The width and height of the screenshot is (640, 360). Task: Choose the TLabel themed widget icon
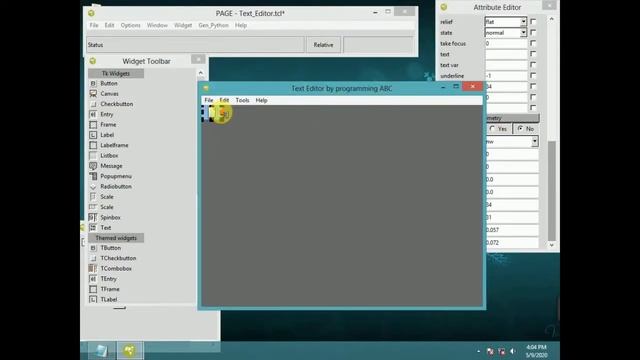[x=93, y=299]
